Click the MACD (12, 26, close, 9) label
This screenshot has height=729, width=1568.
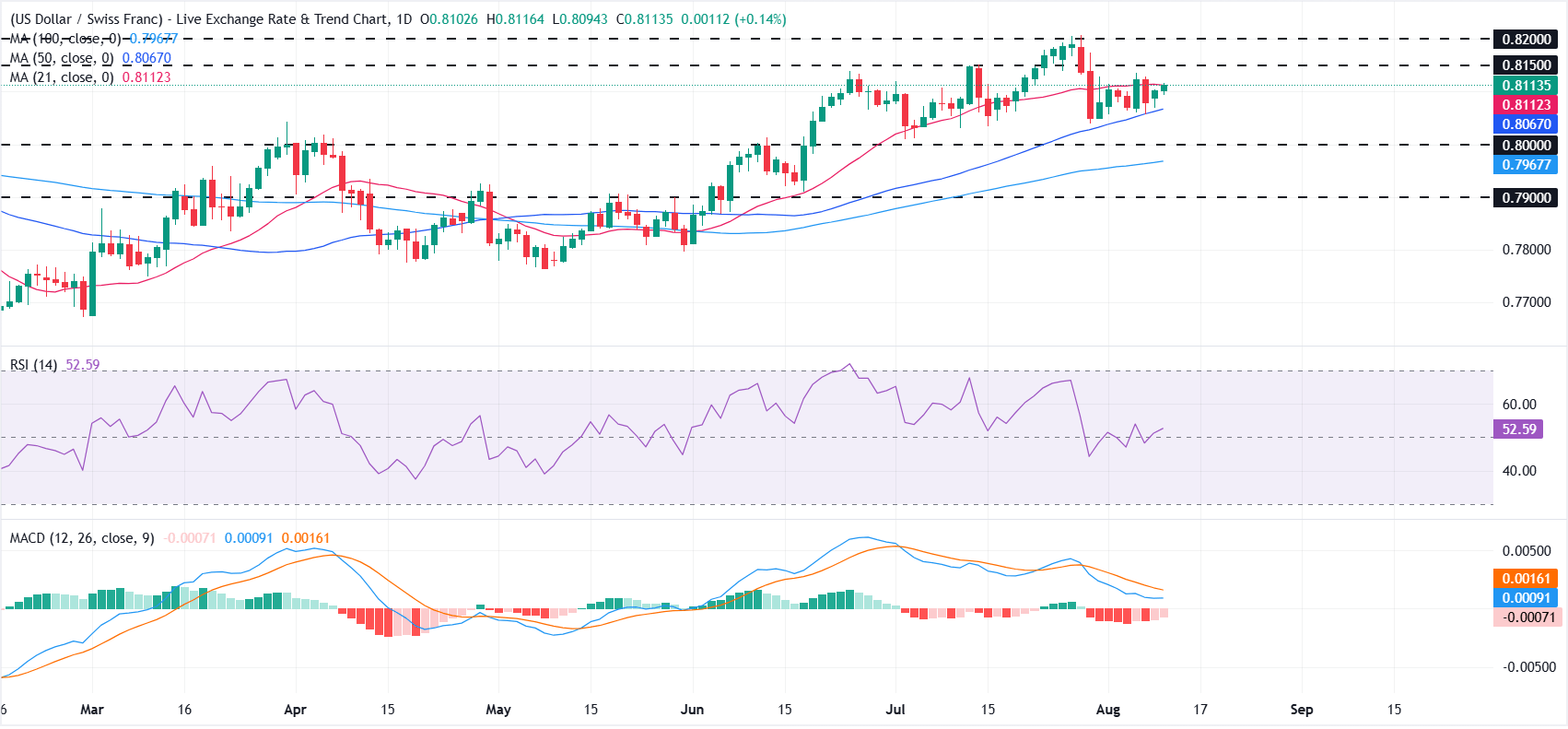click(x=82, y=538)
